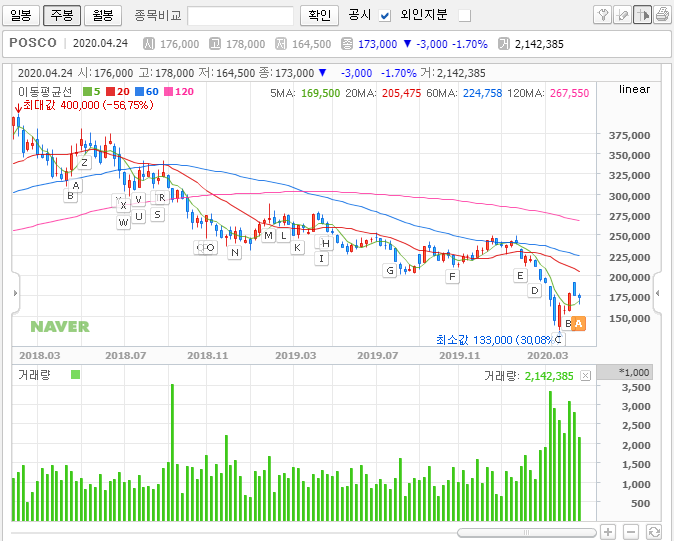Viewport: 674px width, 541px height.
Task: Click the 최대값 400,000 annotation
Action: click(88, 105)
